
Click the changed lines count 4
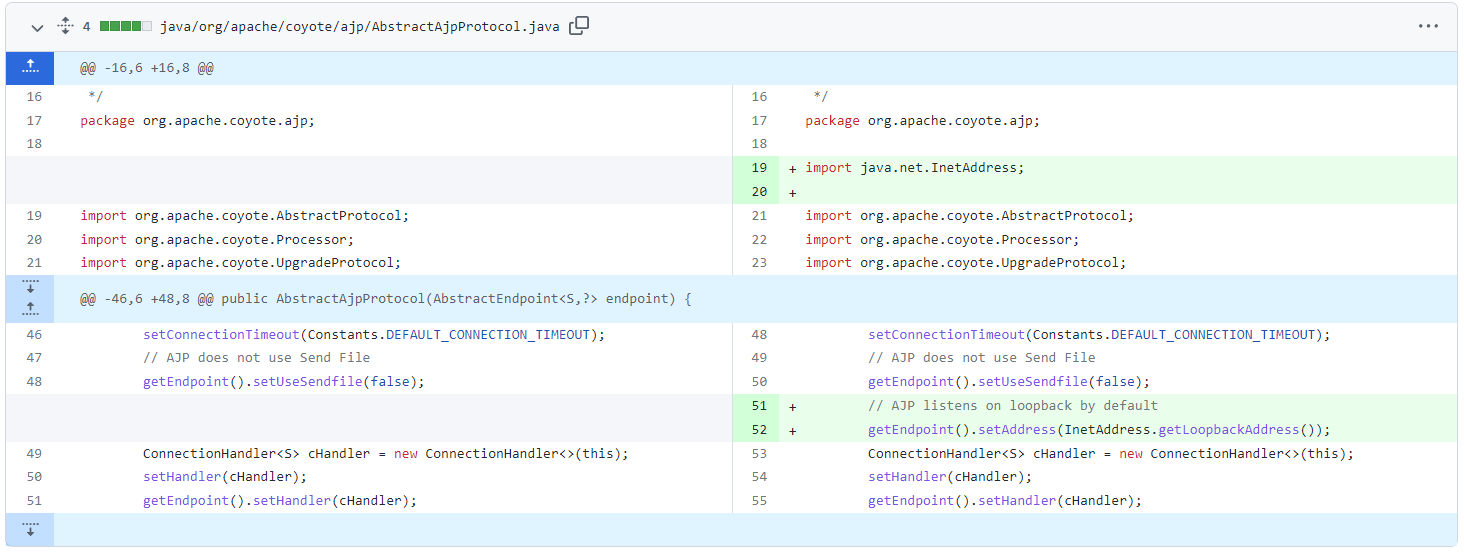coord(87,27)
